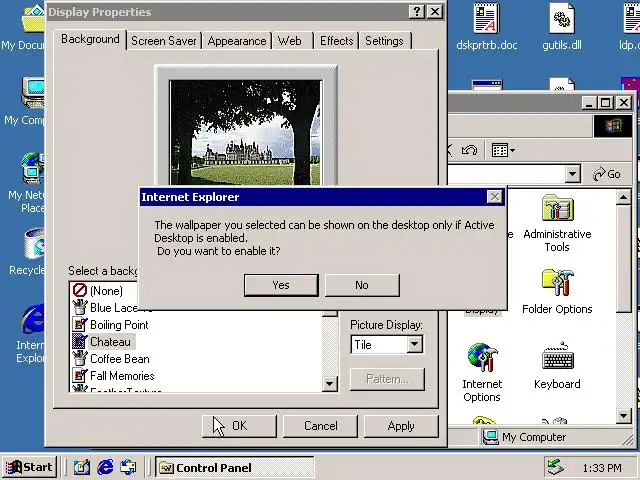Launch Outlook Express quick launch icon
The width and height of the screenshot is (640, 480).
tap(129, 467)
